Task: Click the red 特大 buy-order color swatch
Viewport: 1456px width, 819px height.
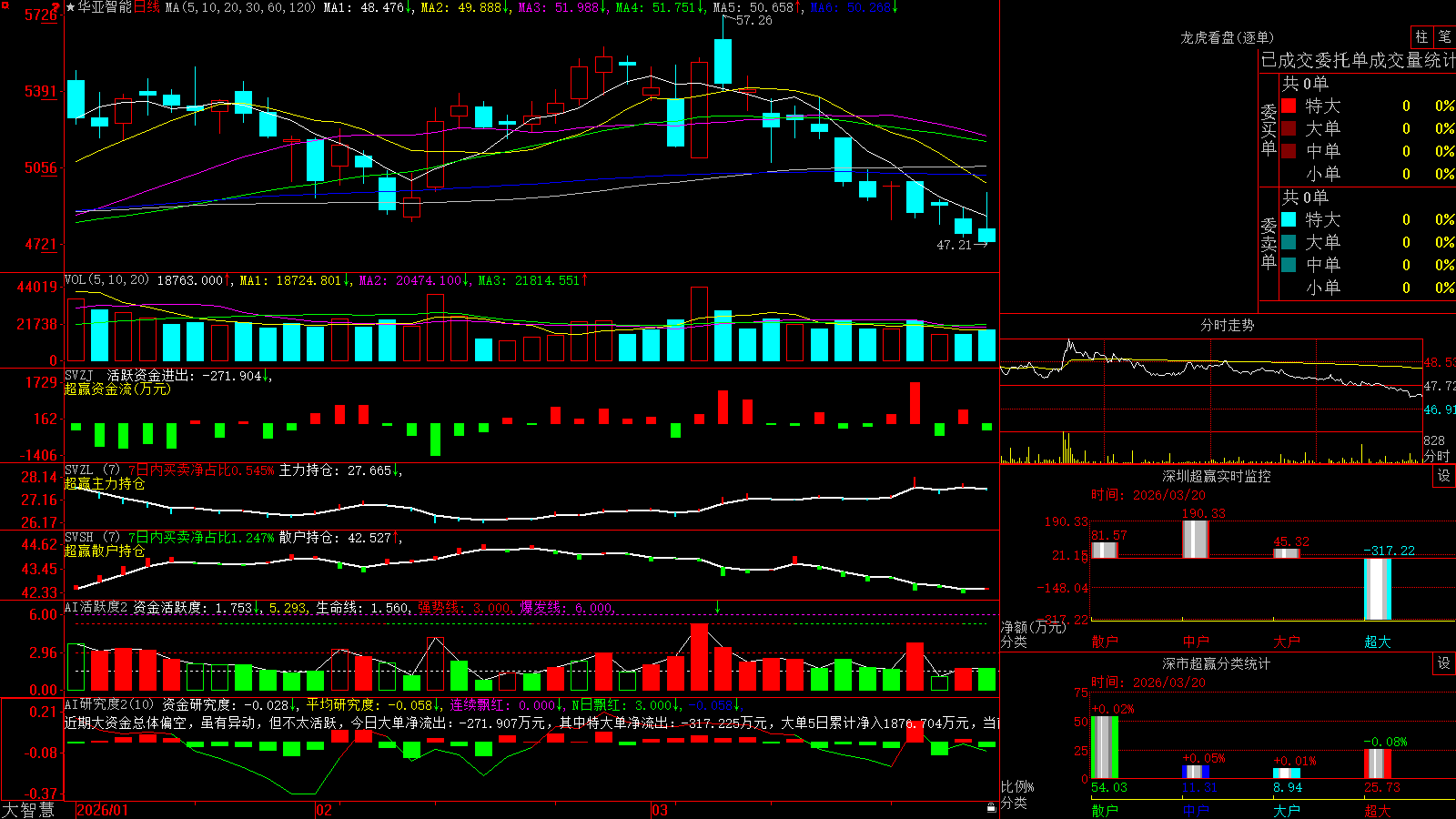Action: (1289, 106)
